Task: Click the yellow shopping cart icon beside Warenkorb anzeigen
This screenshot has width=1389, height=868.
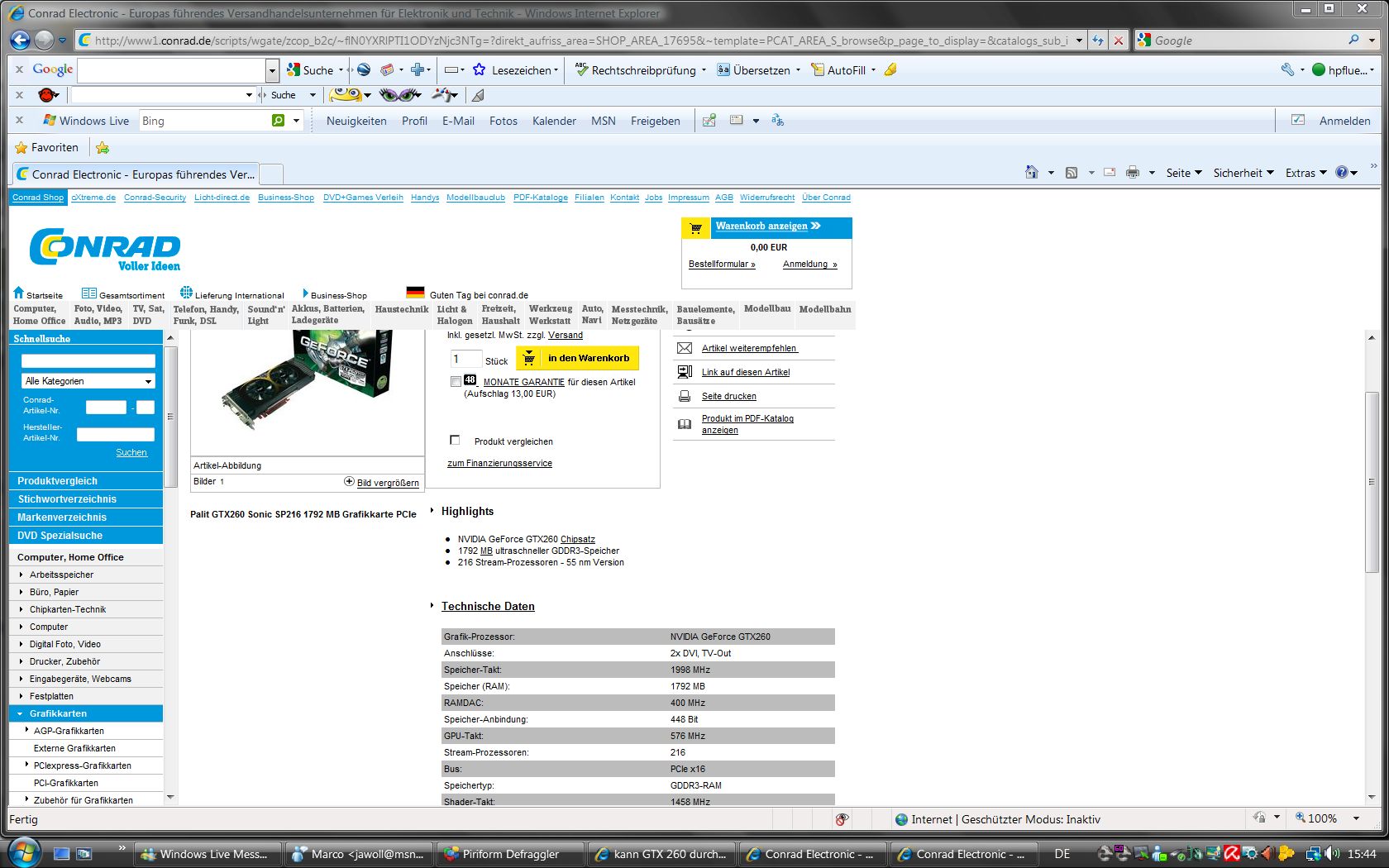Action: (x=696, y=228)
